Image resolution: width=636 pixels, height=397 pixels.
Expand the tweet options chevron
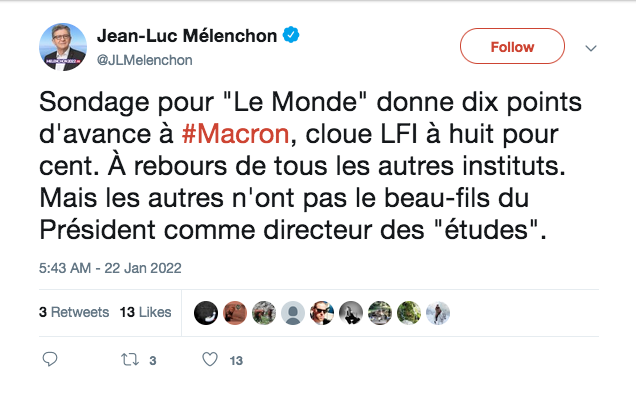591,48
